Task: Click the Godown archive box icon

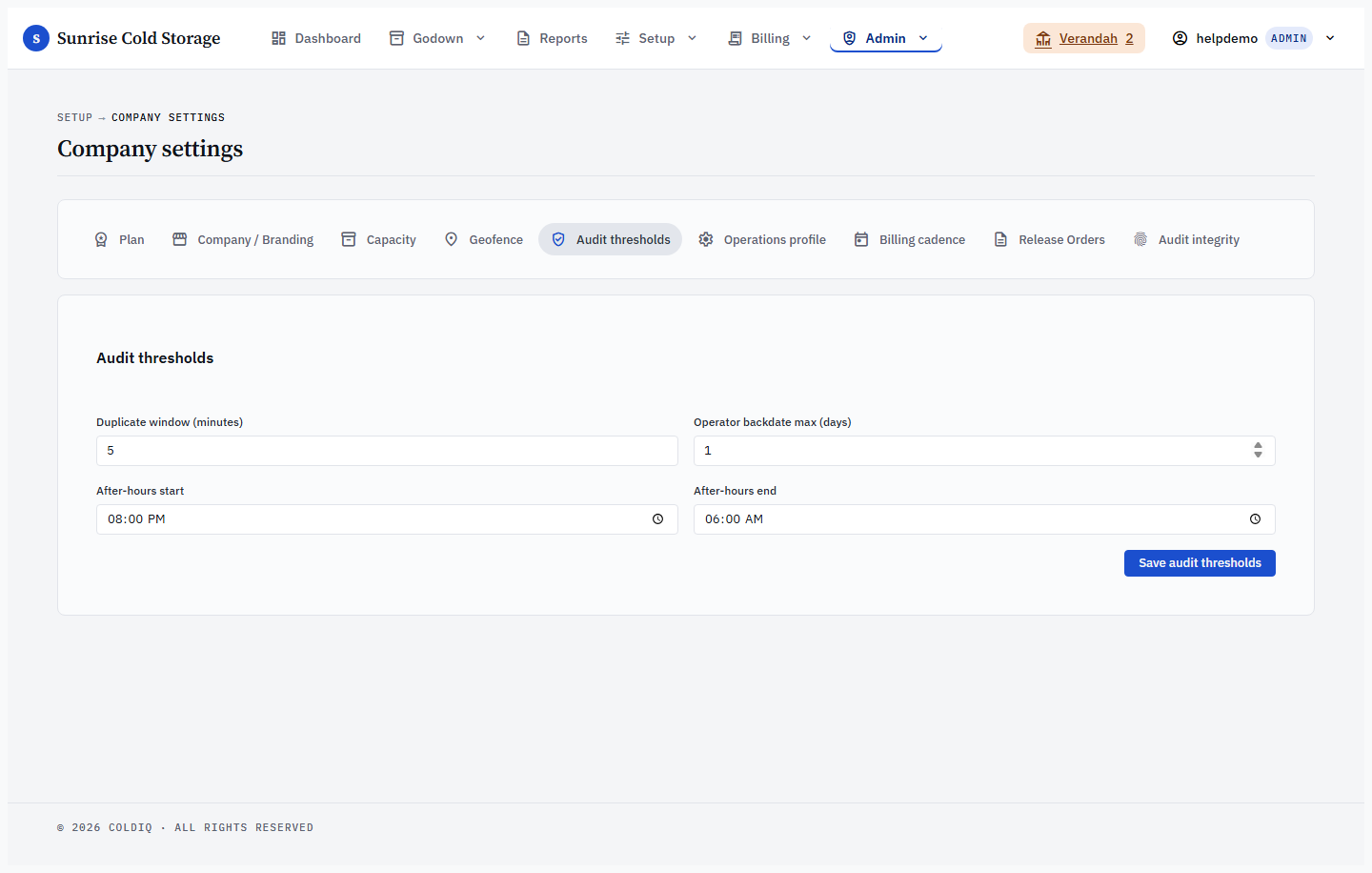Action: pyautogui.click(x=396, y=38)
